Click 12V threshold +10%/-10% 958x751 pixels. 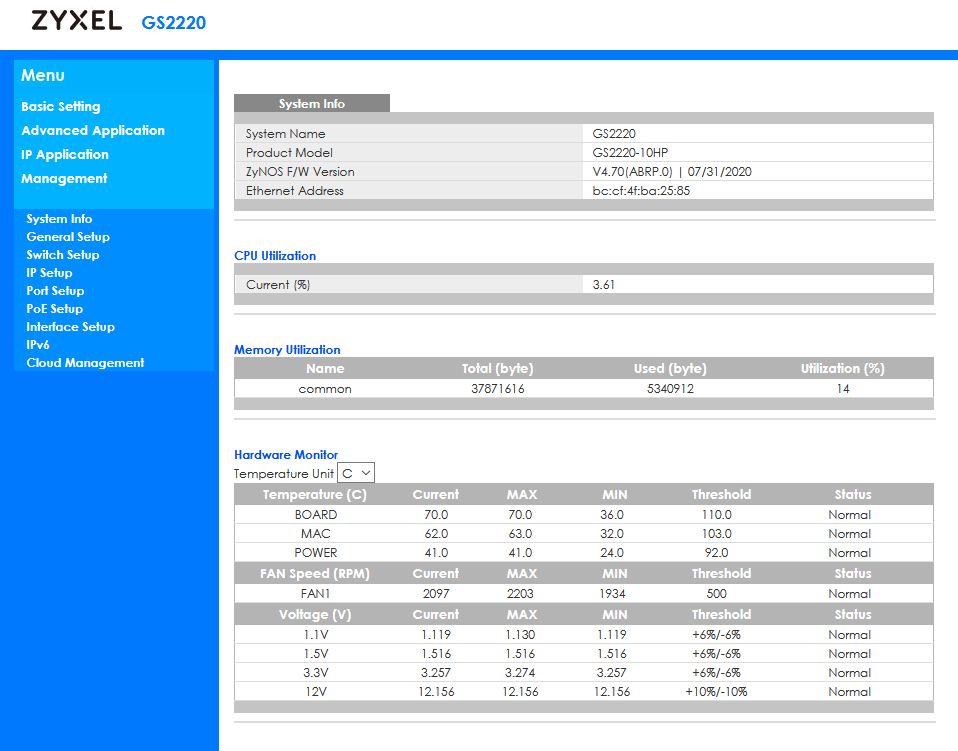[717, 691]
